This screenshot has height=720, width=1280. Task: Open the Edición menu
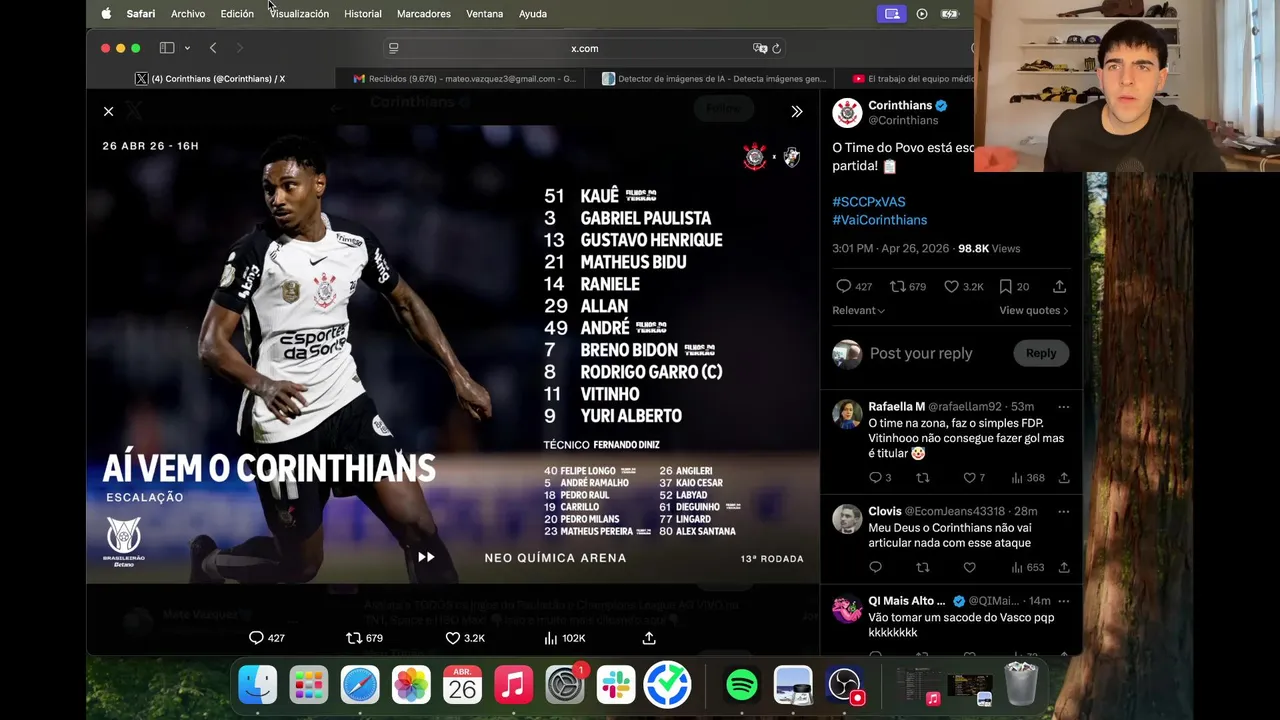237,14
